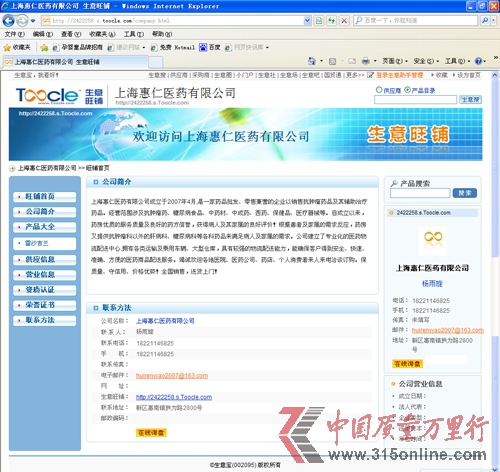Open the 安全(S) dropdown menu
This screenshot has height=472, width=500.
coord(426,61)
